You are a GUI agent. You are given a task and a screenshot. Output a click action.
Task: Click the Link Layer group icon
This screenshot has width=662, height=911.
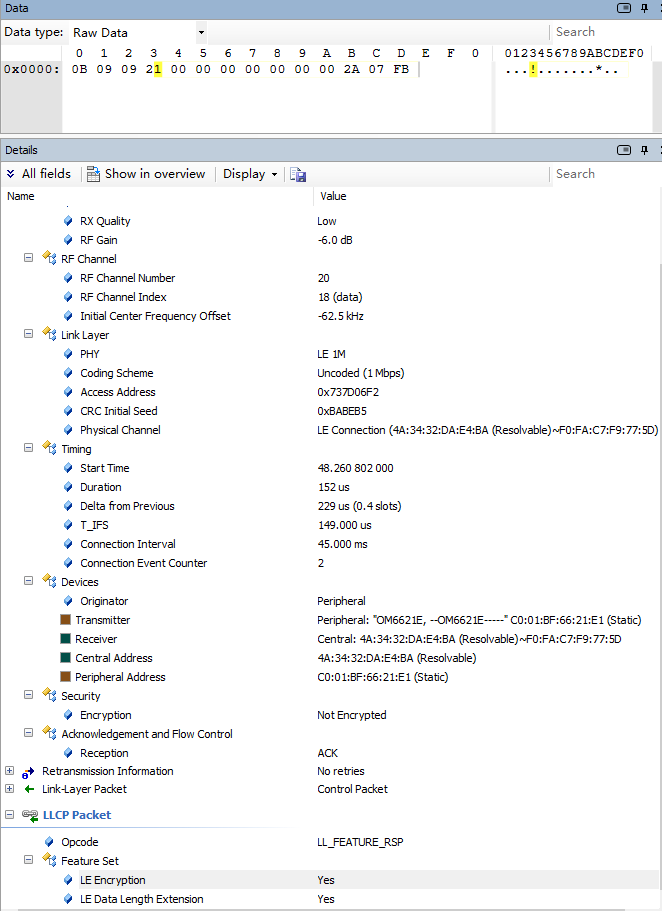click(49, 334)
